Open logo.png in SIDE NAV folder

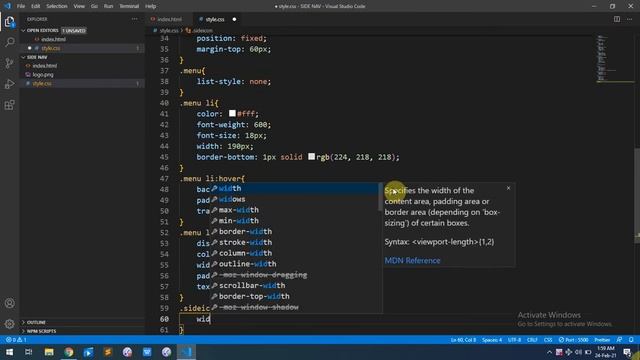click(x=43, y=75)
